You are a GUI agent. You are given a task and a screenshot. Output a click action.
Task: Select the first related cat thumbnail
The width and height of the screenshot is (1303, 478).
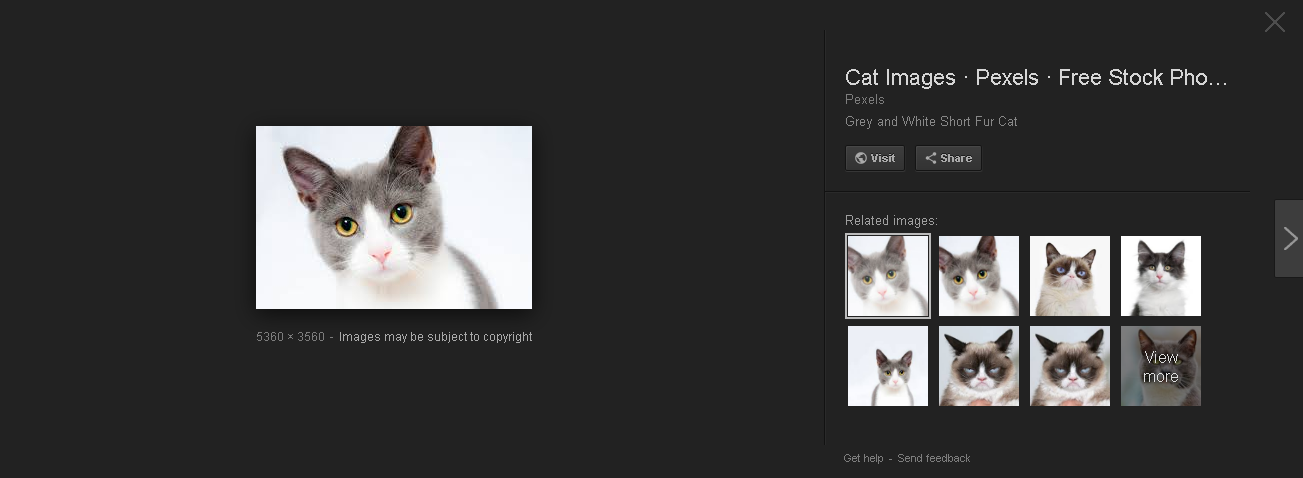888,276
